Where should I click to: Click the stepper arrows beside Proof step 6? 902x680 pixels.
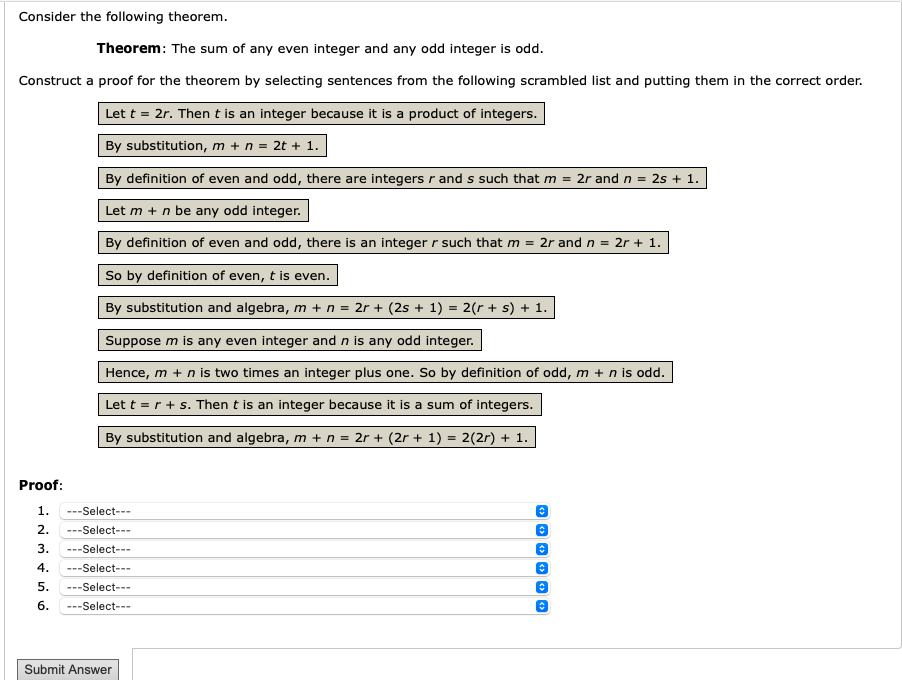click(541, 607)
